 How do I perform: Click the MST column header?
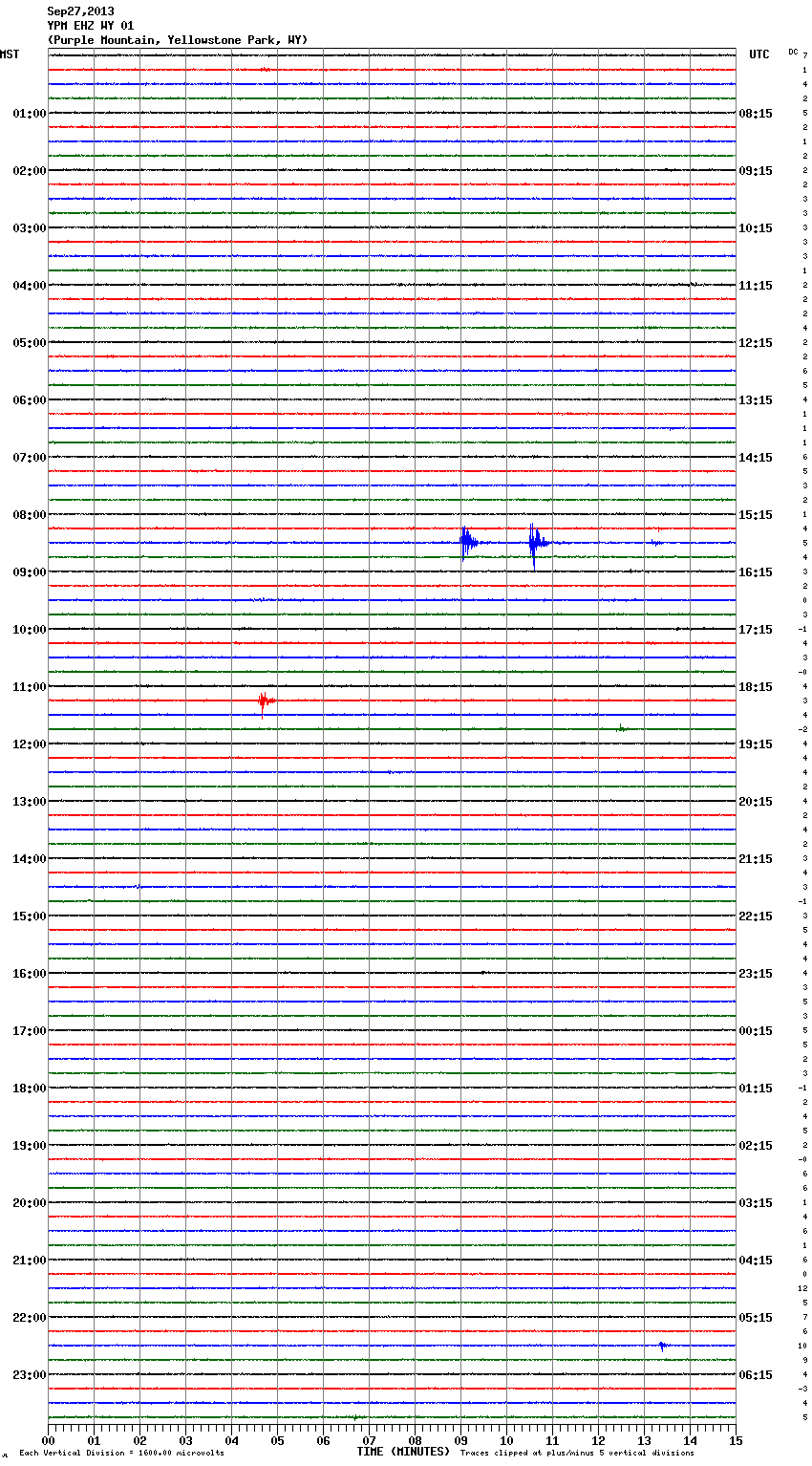coord(10,54)
